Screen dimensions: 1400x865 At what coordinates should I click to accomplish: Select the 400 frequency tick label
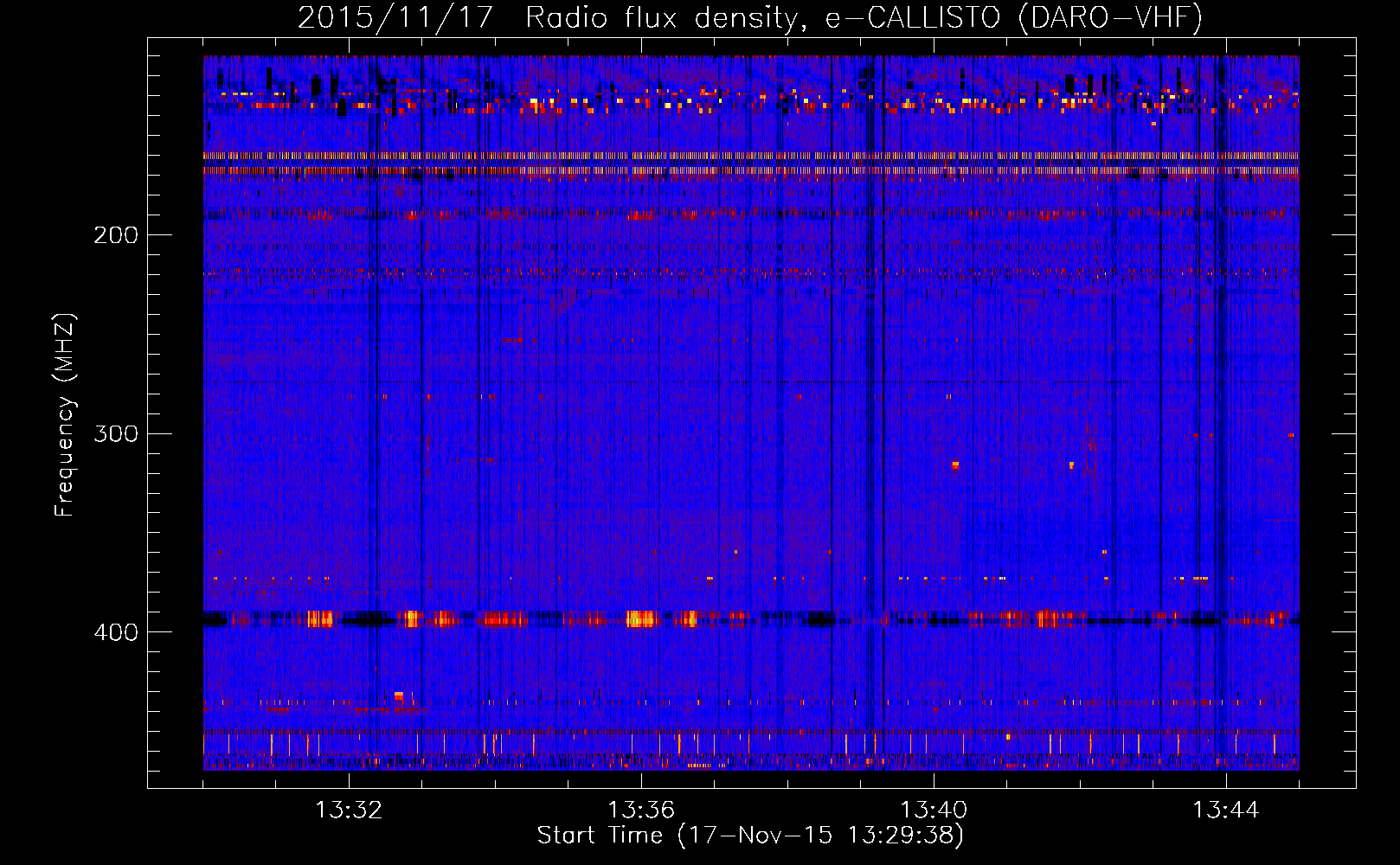[x=116, y=632]
